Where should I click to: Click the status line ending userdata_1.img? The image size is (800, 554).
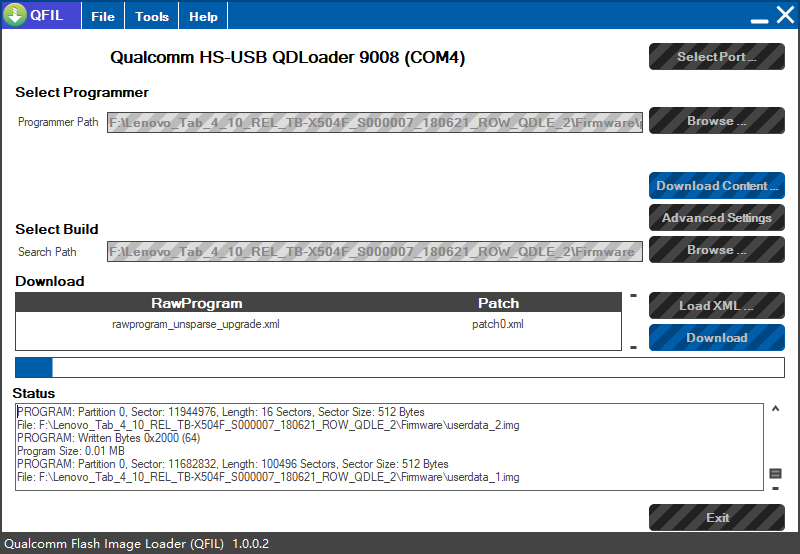pos(268,477)
